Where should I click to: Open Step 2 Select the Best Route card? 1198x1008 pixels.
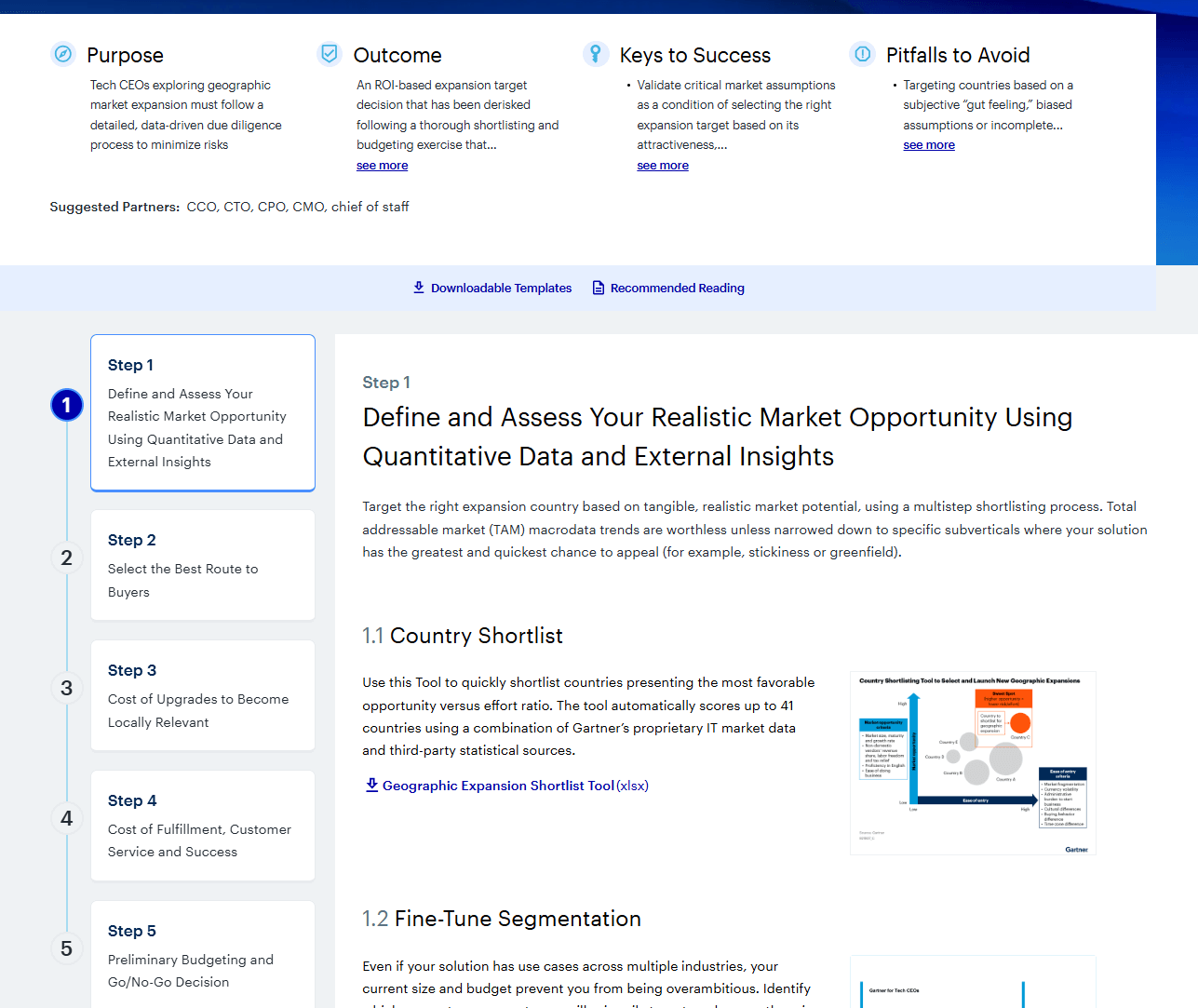pos(203,565)
